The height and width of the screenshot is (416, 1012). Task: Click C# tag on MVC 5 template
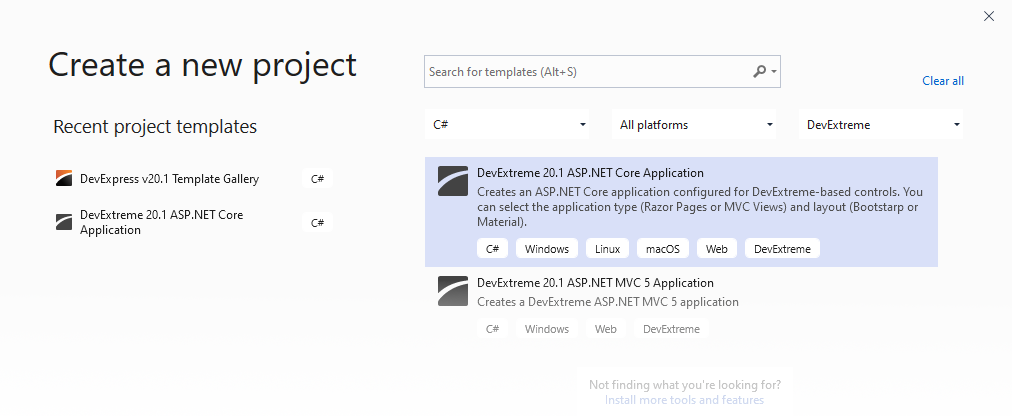point(492,329)
